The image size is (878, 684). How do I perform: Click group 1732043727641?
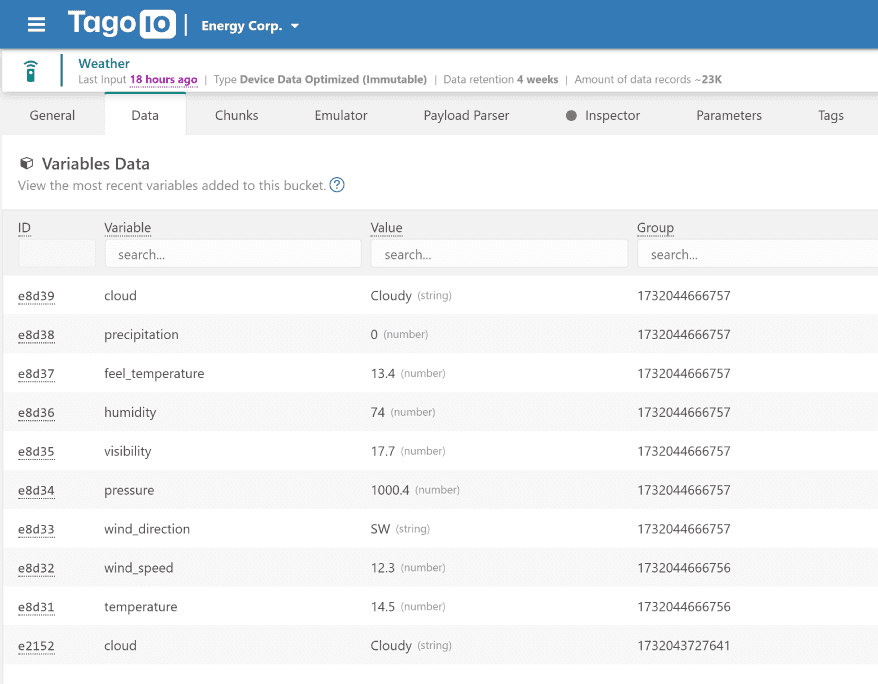[x=683, y=646]
